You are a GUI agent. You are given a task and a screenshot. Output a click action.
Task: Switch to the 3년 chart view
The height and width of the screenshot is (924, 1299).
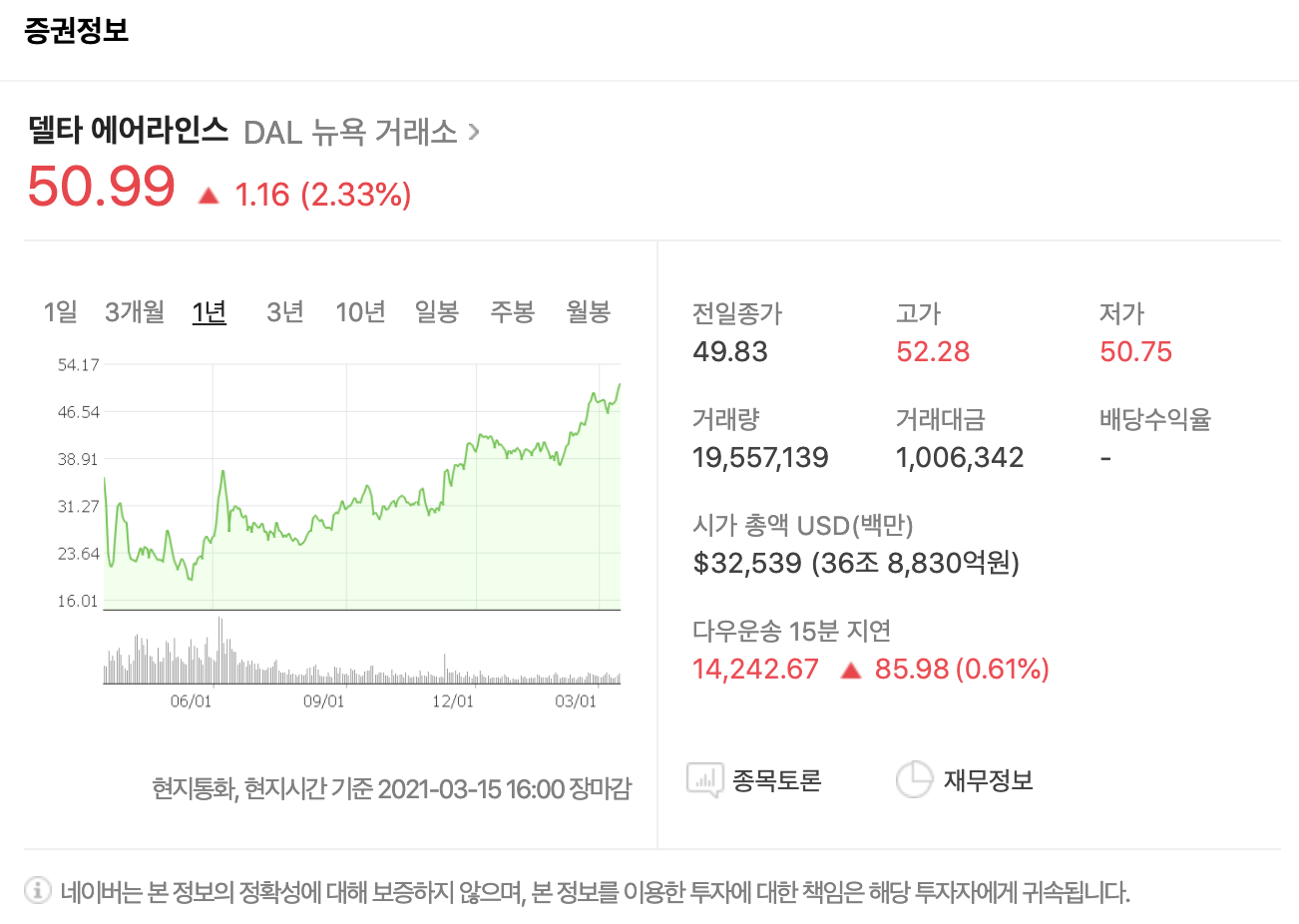tap(284, 311)
